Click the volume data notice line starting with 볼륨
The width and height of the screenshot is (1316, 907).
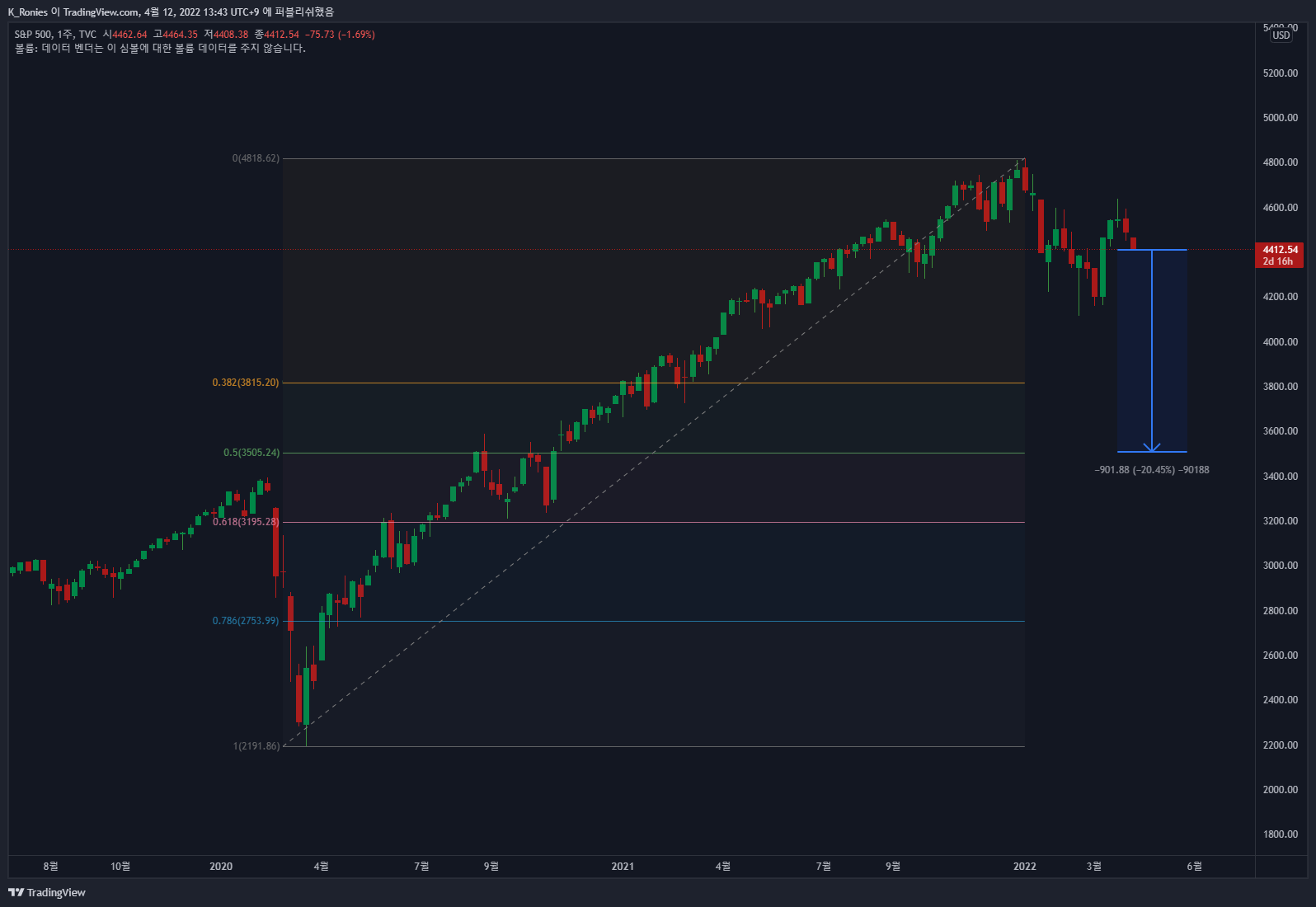coord(160,49)
